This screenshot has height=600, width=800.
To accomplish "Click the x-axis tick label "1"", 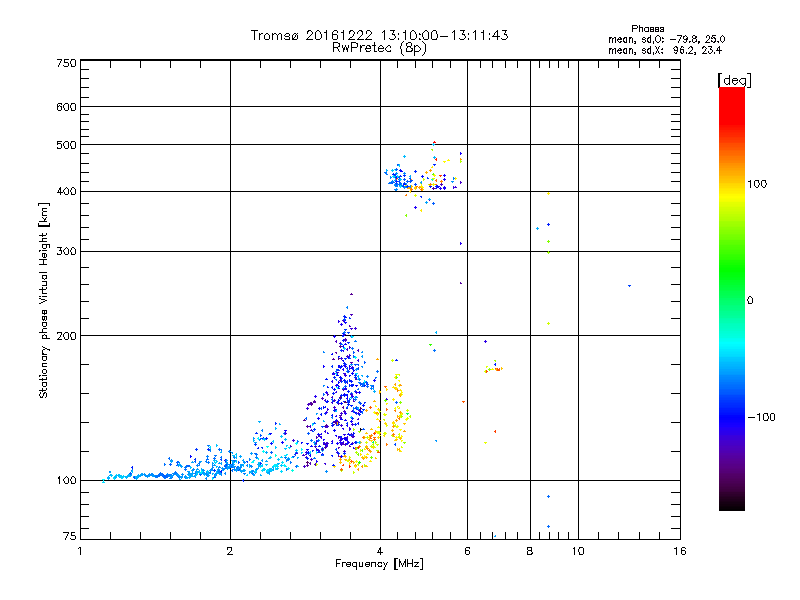I will [x=80, y=551].
